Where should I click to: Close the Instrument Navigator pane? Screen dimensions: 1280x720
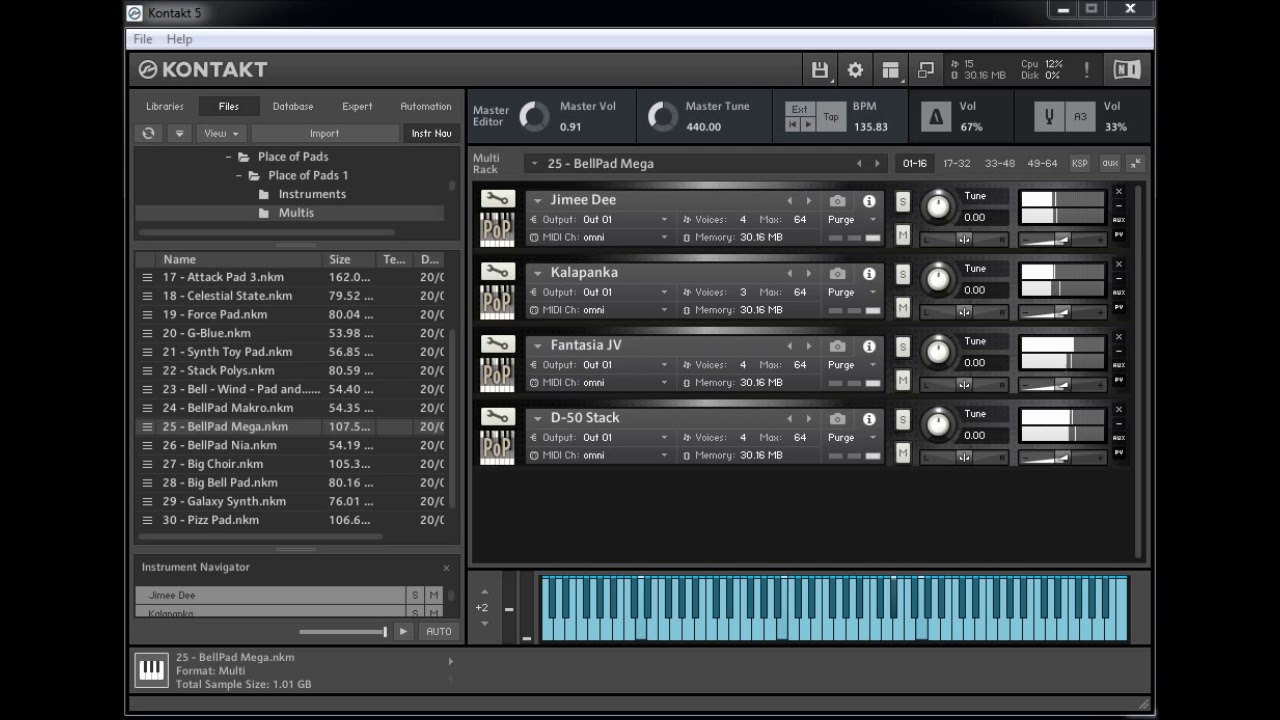[x=446, y=568]
